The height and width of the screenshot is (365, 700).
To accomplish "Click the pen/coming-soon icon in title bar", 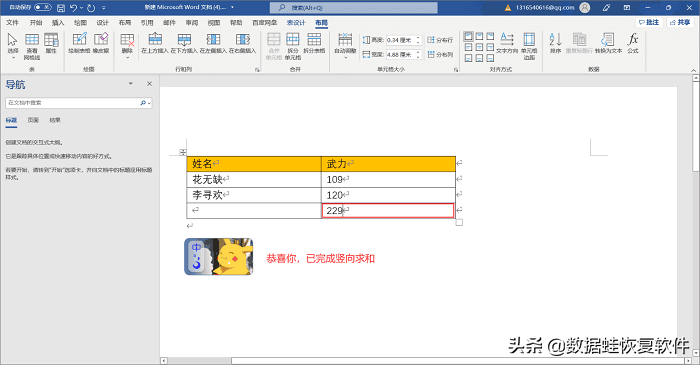I will 606,8.
